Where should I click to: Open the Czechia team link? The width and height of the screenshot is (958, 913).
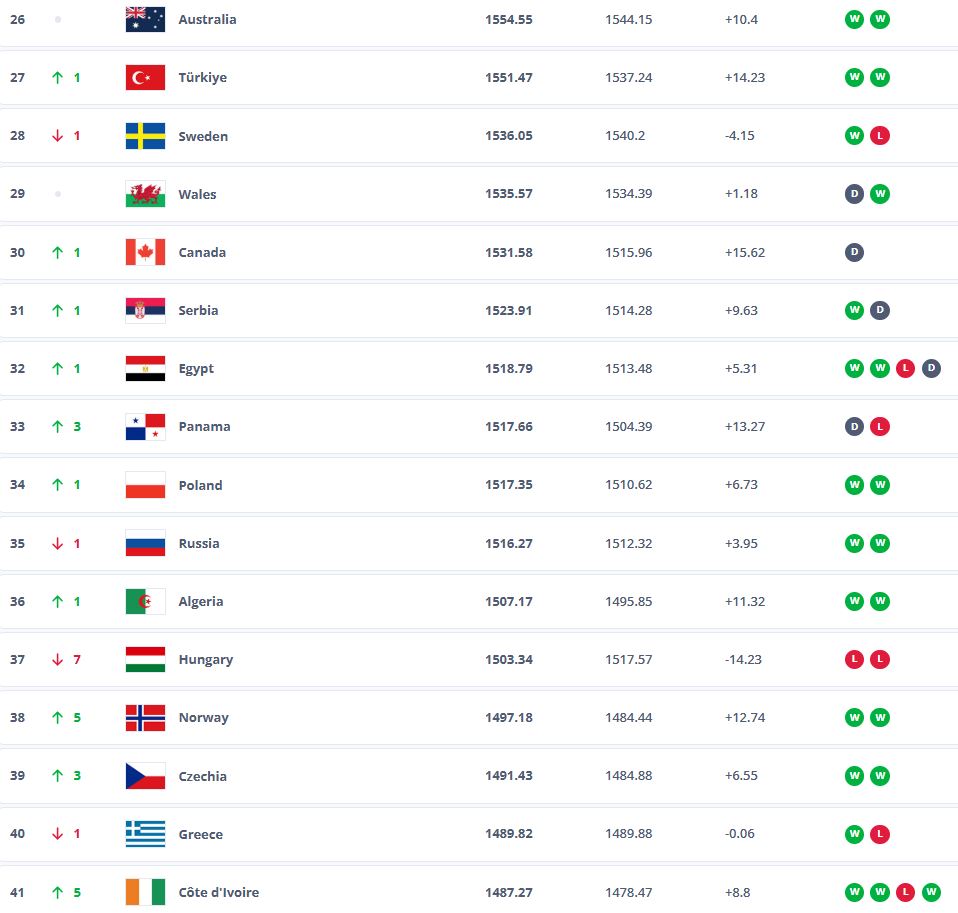coord(202,776)
